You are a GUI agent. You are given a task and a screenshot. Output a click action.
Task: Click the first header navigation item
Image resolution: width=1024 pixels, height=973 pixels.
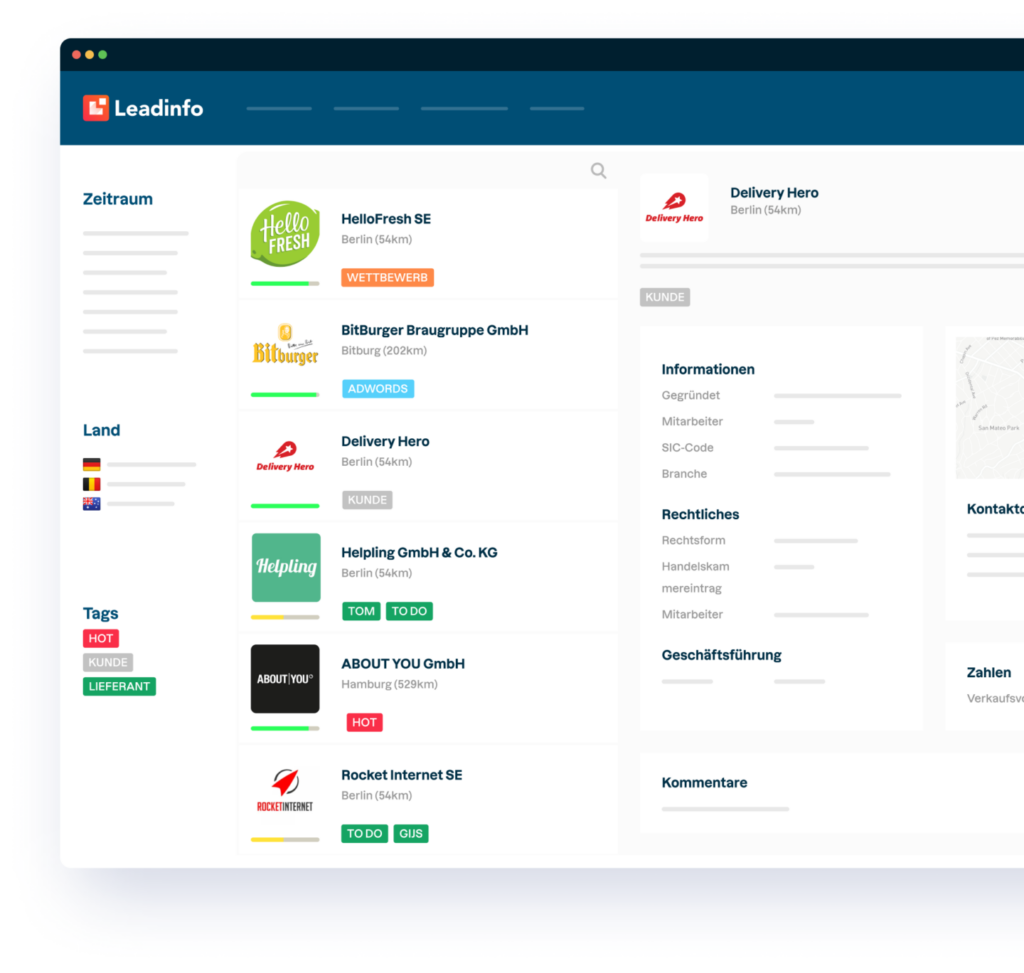point(279,109)
